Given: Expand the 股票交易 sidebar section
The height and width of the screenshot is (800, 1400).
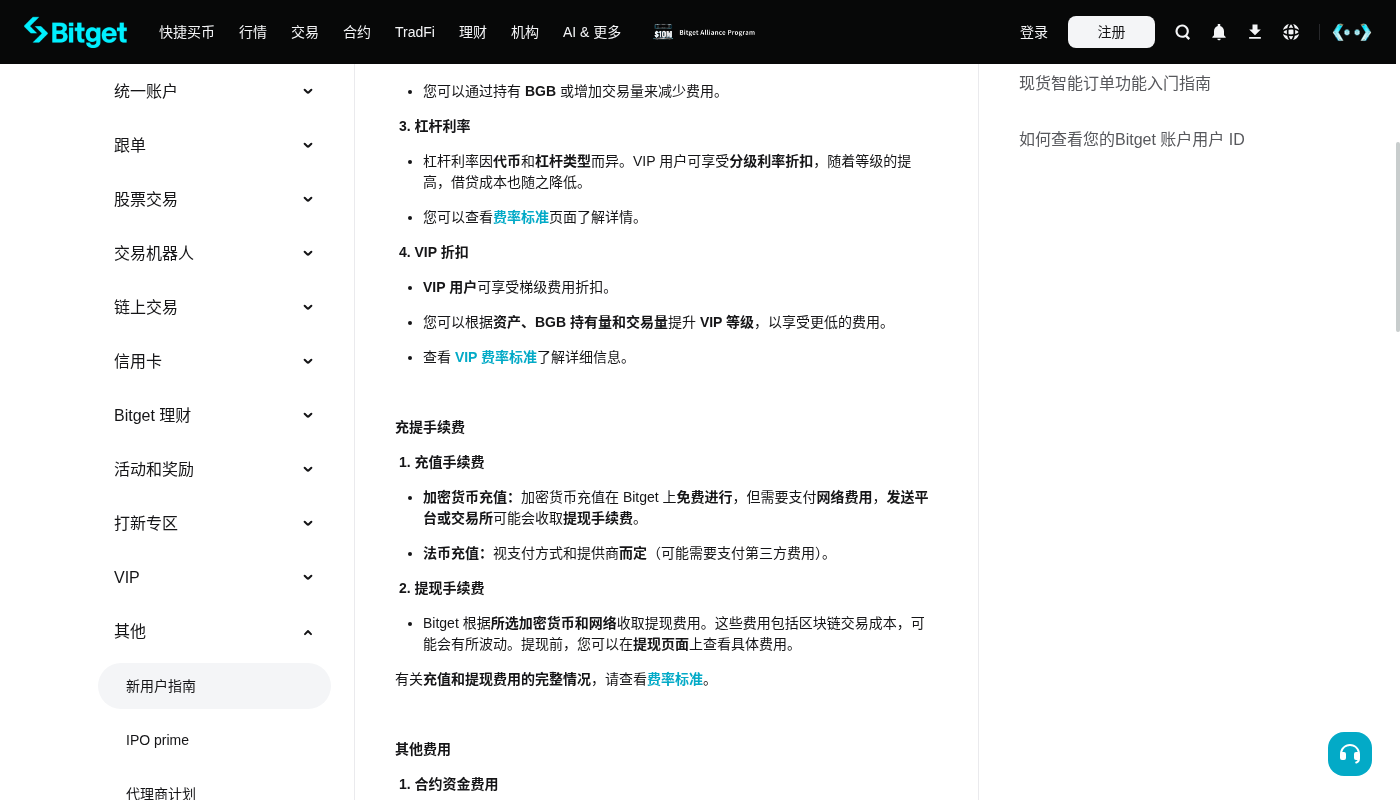Looking at the screenshot, I should point(214,199).
